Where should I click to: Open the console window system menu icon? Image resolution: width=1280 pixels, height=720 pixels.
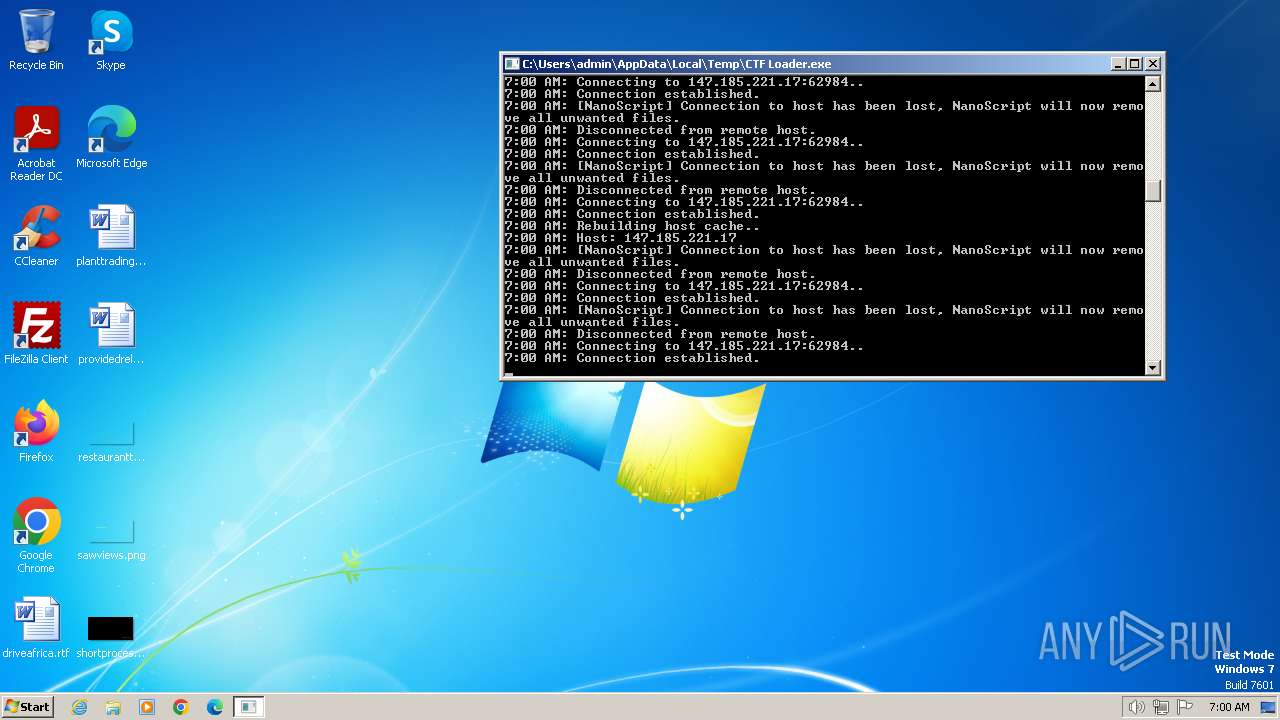pyautogui.click(x=512, y=64)
